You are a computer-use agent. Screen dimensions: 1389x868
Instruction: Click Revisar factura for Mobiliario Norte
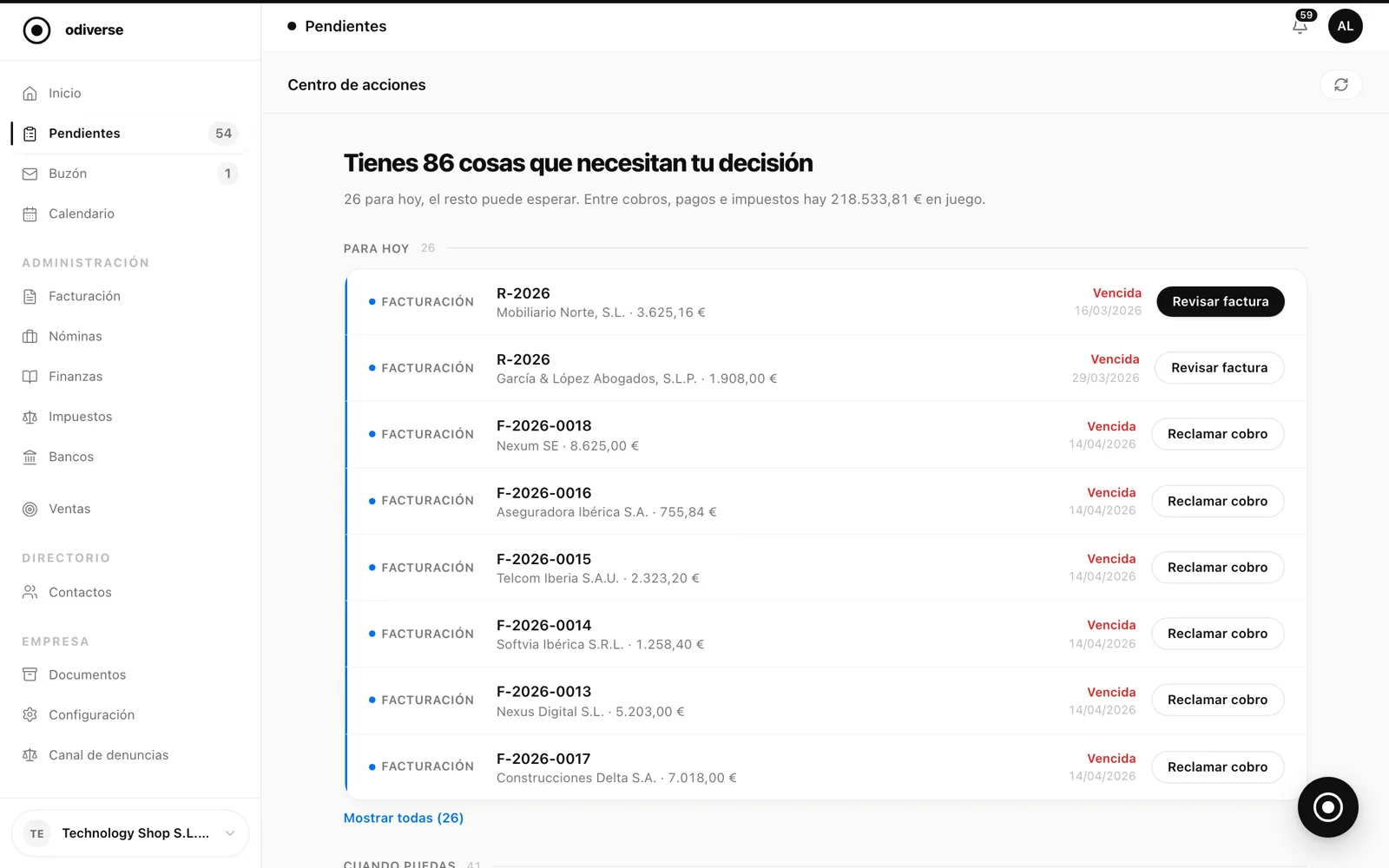click(1220, 301)
